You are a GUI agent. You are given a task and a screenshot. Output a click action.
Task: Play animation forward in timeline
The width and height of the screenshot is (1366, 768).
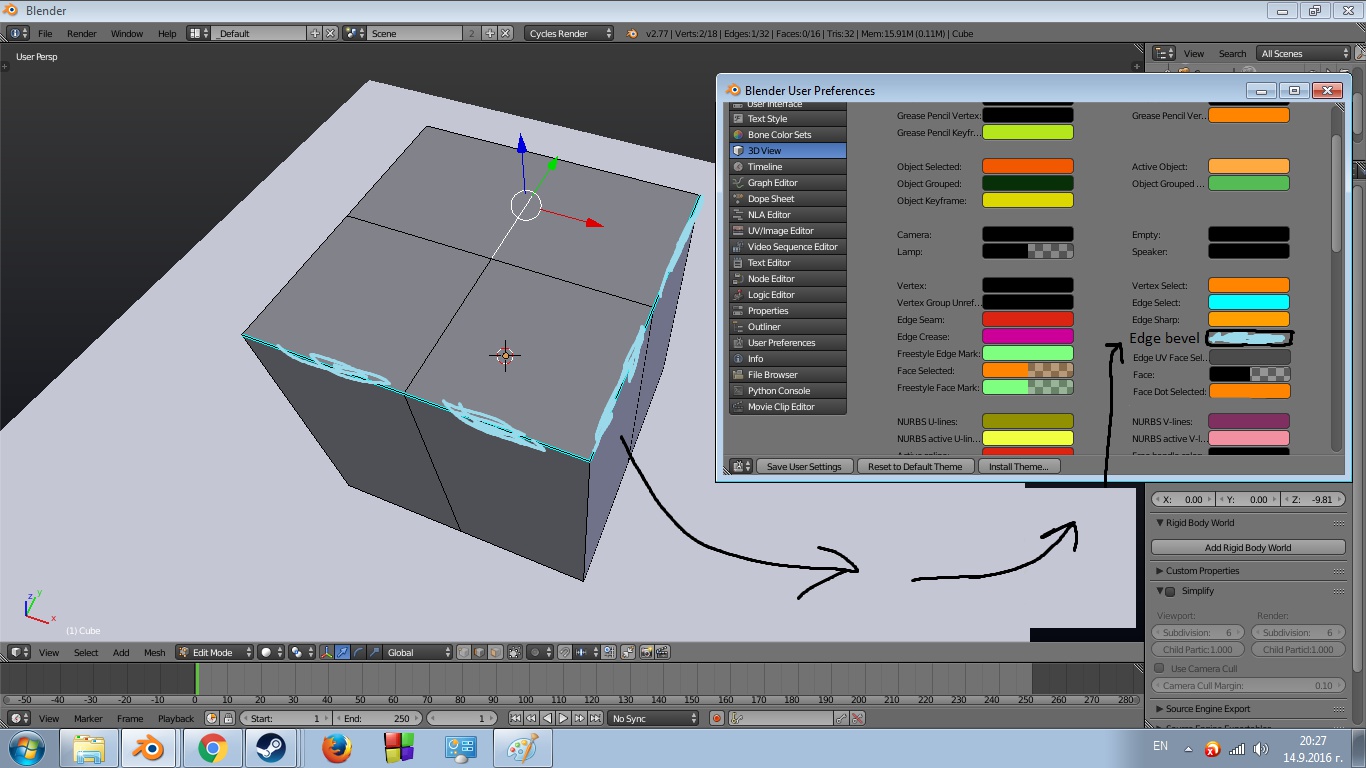[563, 718]
